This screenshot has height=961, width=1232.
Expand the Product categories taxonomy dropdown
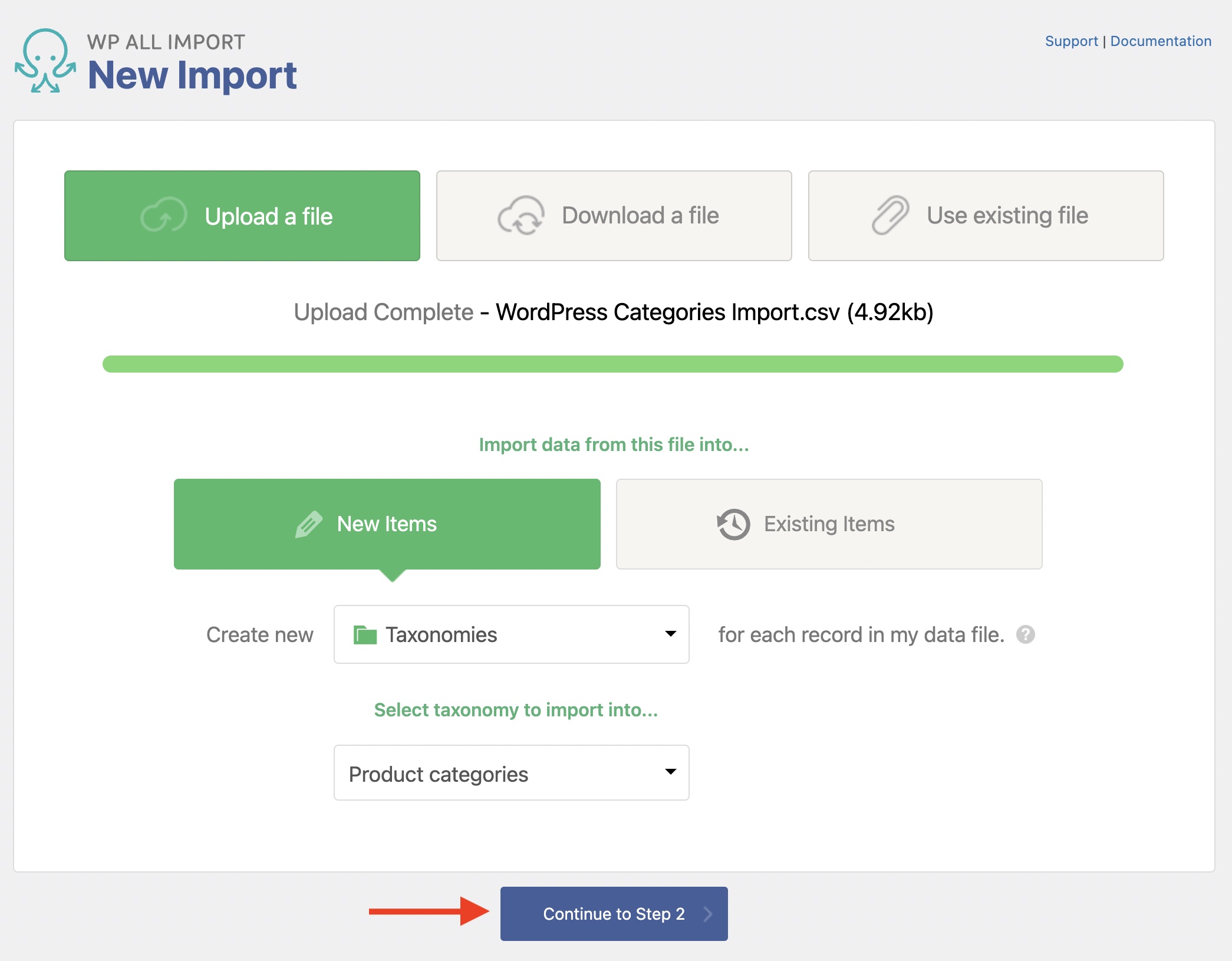click(510, 772)
